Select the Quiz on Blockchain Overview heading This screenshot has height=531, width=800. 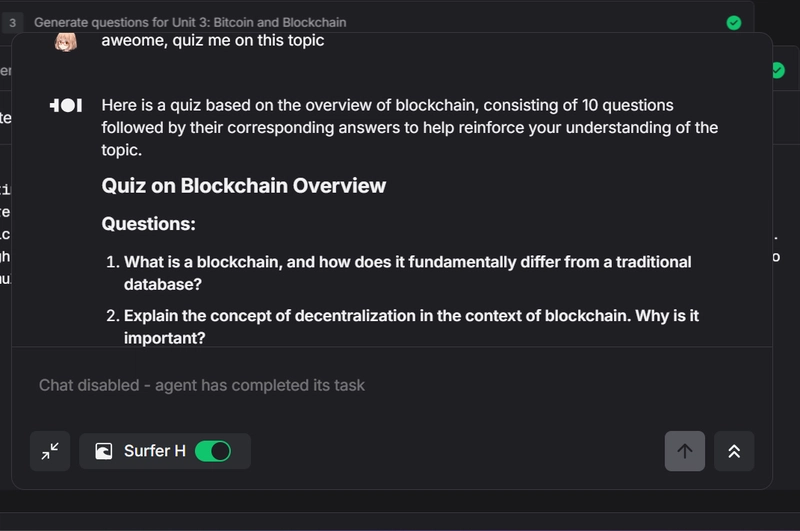(243, 186)
